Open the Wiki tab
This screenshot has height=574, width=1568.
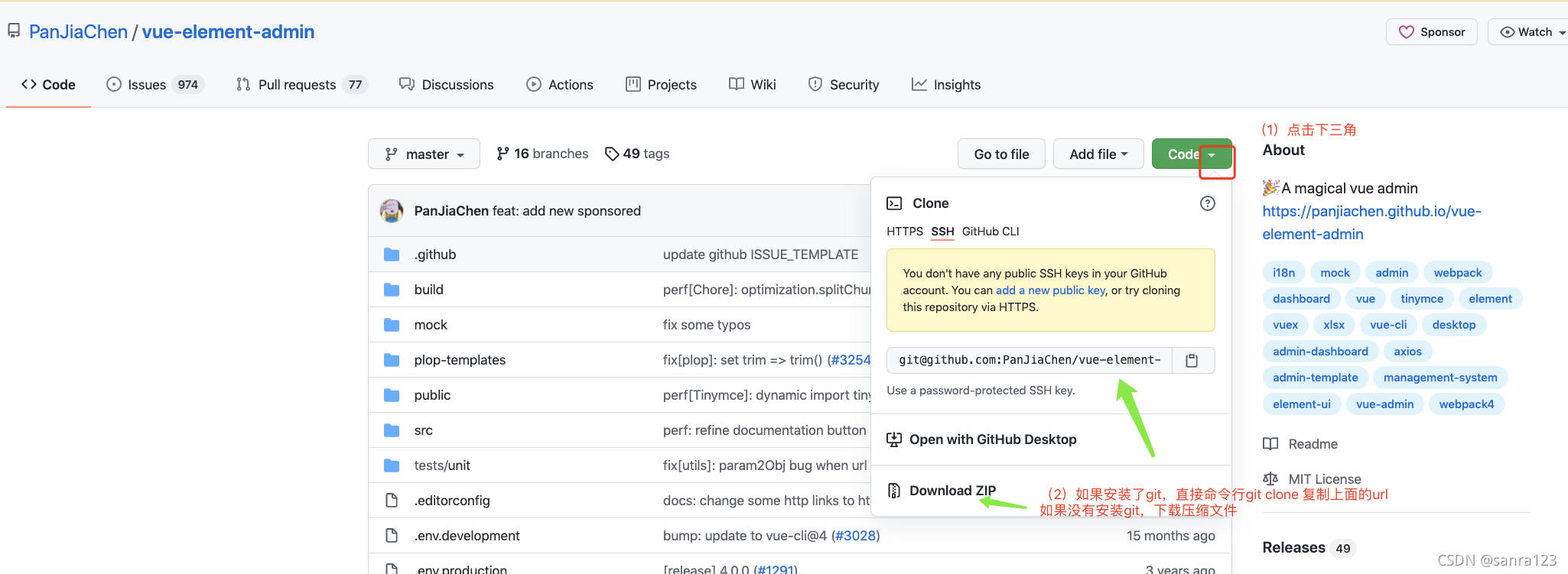point(753,85)
